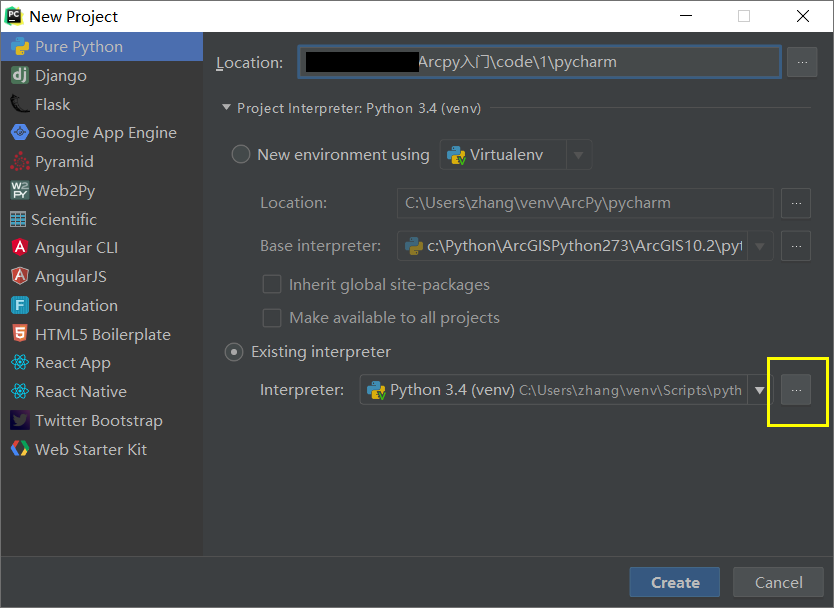Close the New Project dialog

pos(803,16)
